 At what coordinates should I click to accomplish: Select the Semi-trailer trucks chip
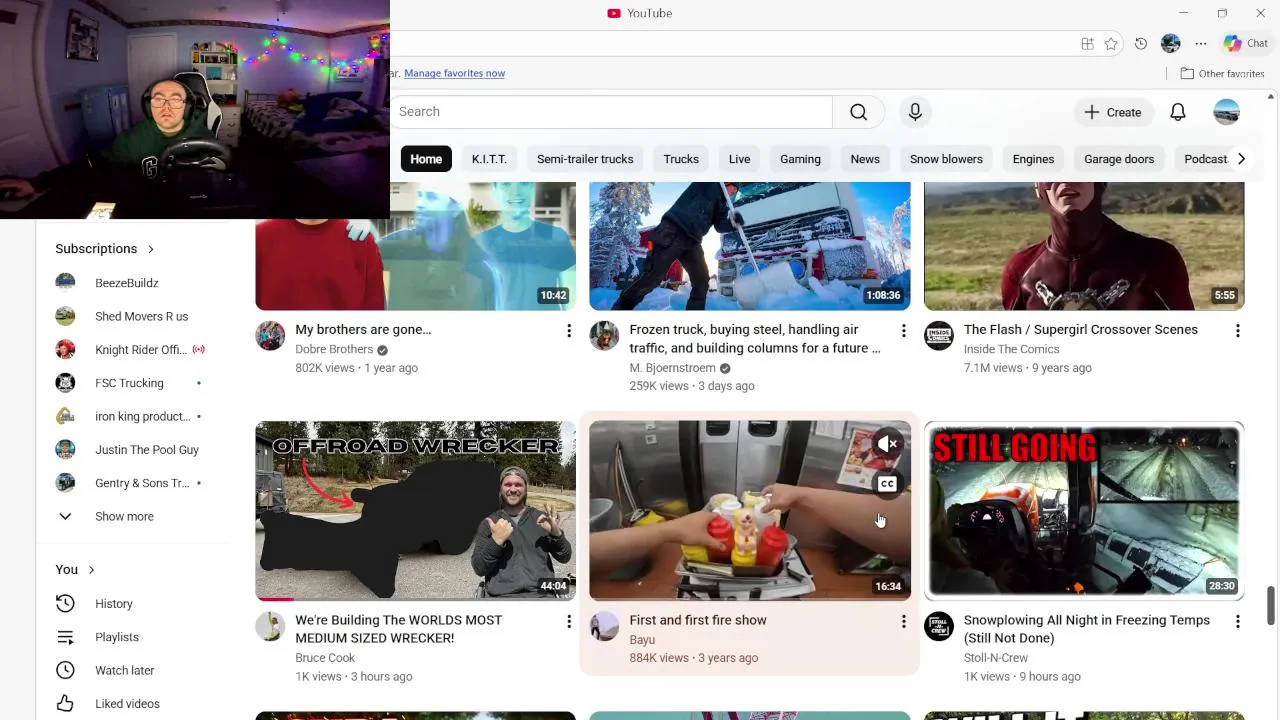585,159
